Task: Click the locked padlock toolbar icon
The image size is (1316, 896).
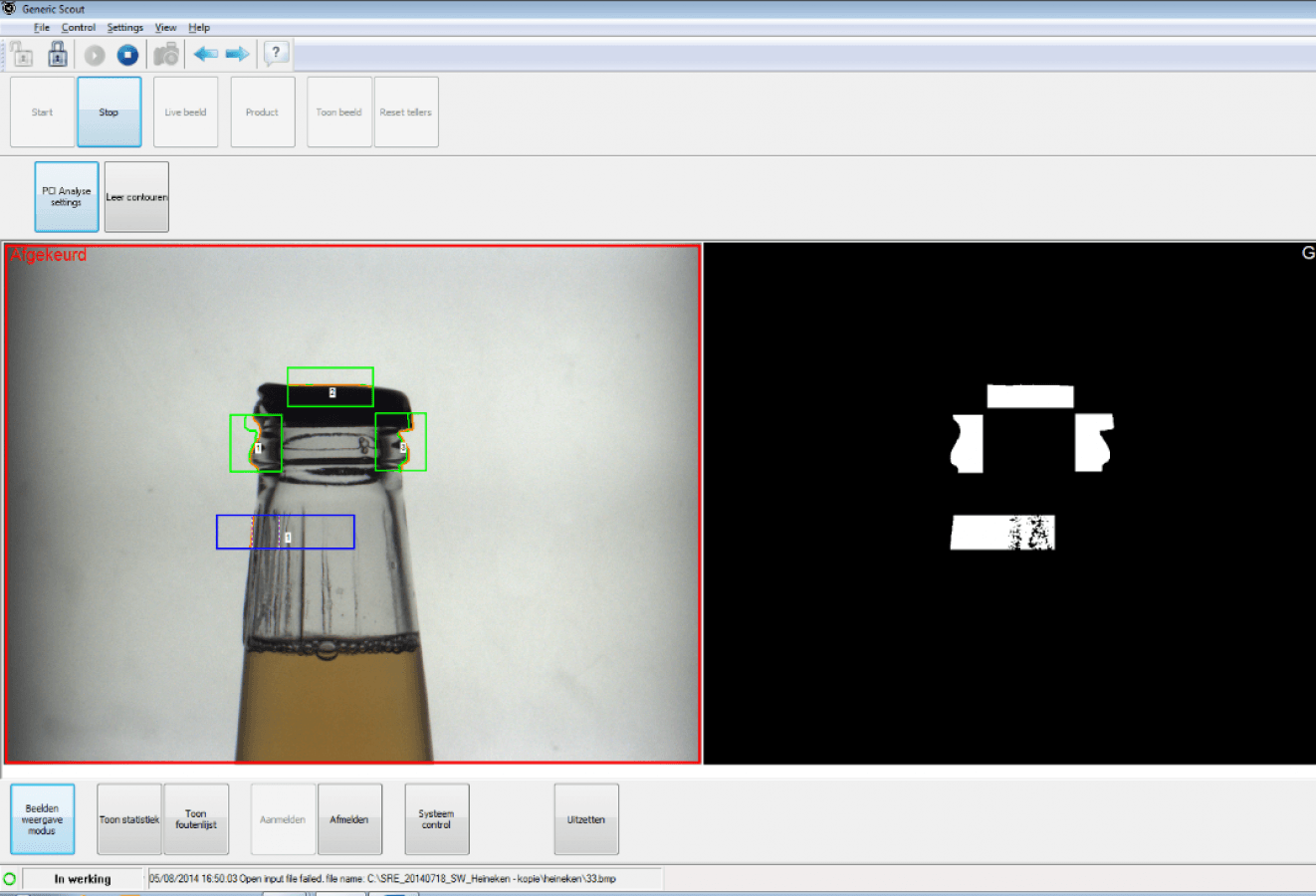Action: coord(58,54)
